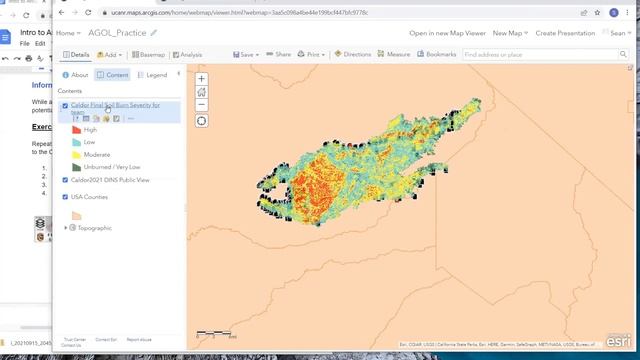Select the Content tab
The image size is (640, 360).
click(x=112, y=75)
